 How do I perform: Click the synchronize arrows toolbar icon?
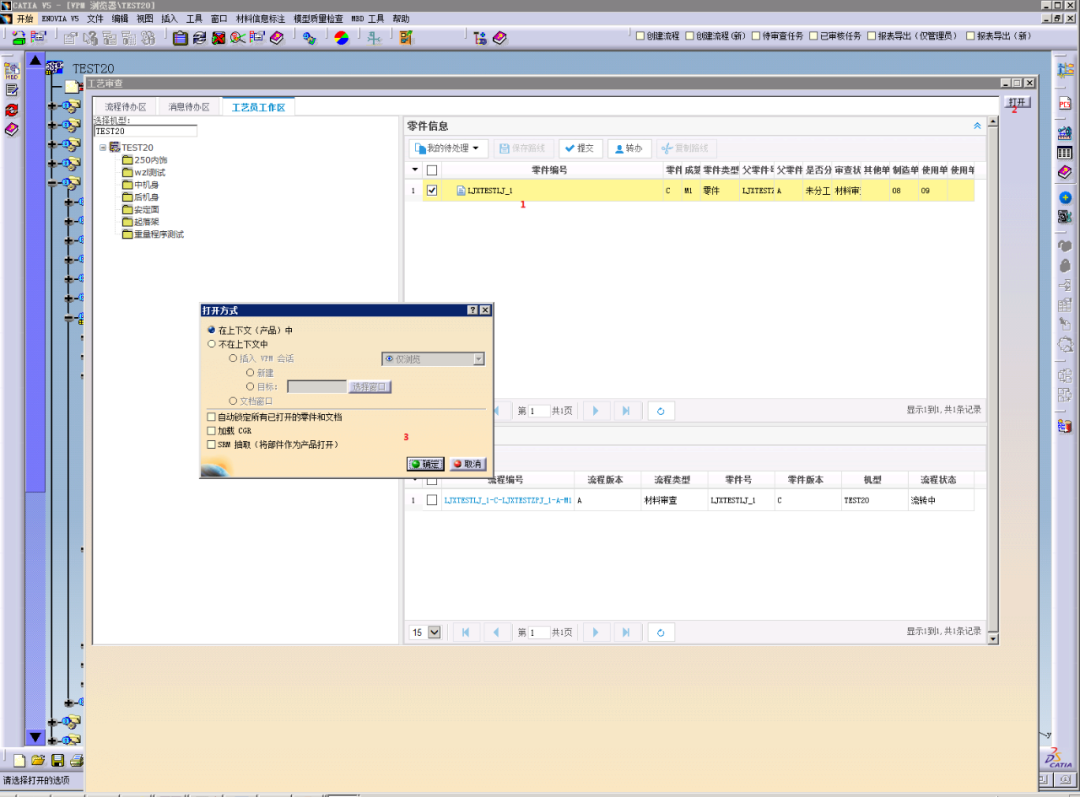pyautogui.click(x=199, y=38)
